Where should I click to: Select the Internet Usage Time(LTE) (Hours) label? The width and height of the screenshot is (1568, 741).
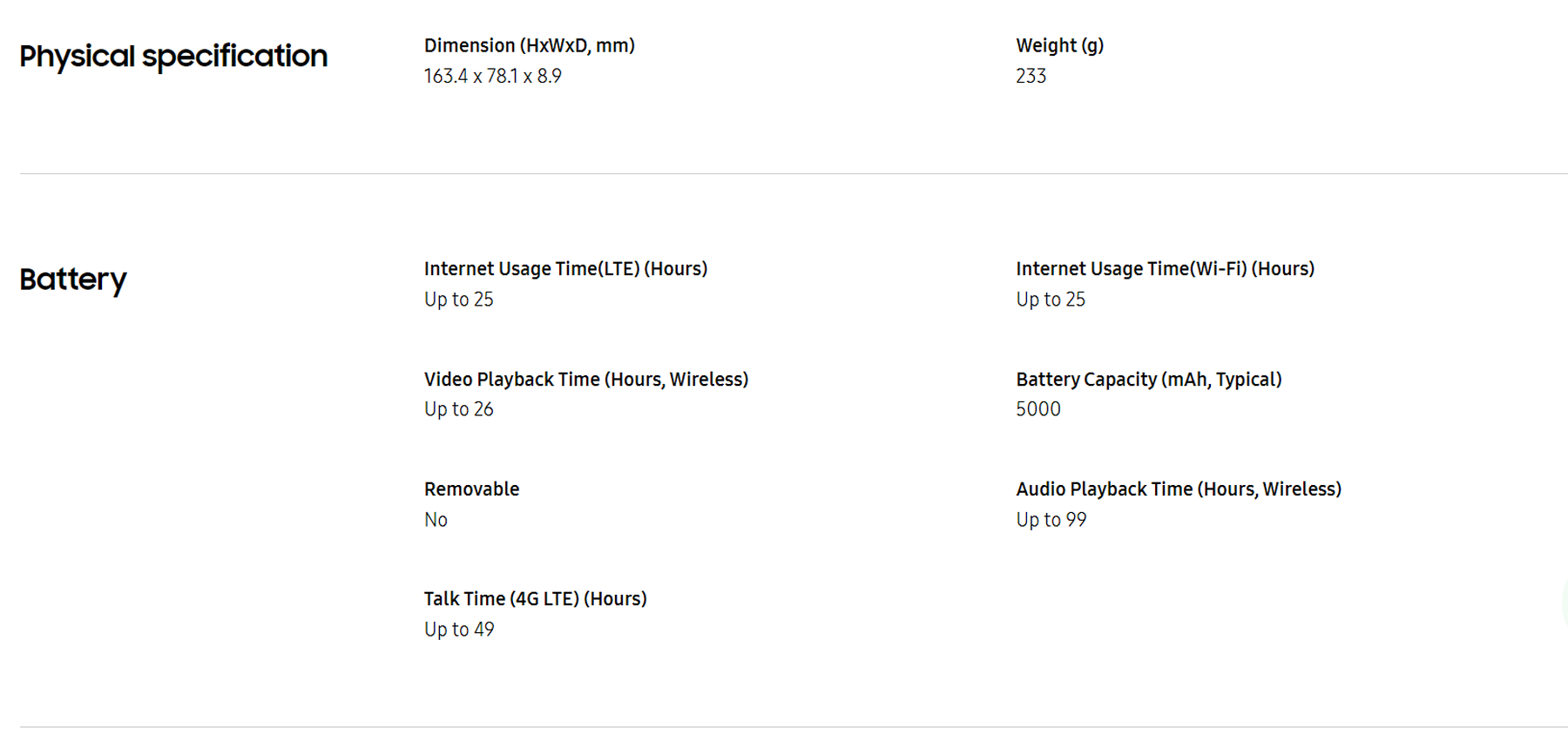coord(565,269)
